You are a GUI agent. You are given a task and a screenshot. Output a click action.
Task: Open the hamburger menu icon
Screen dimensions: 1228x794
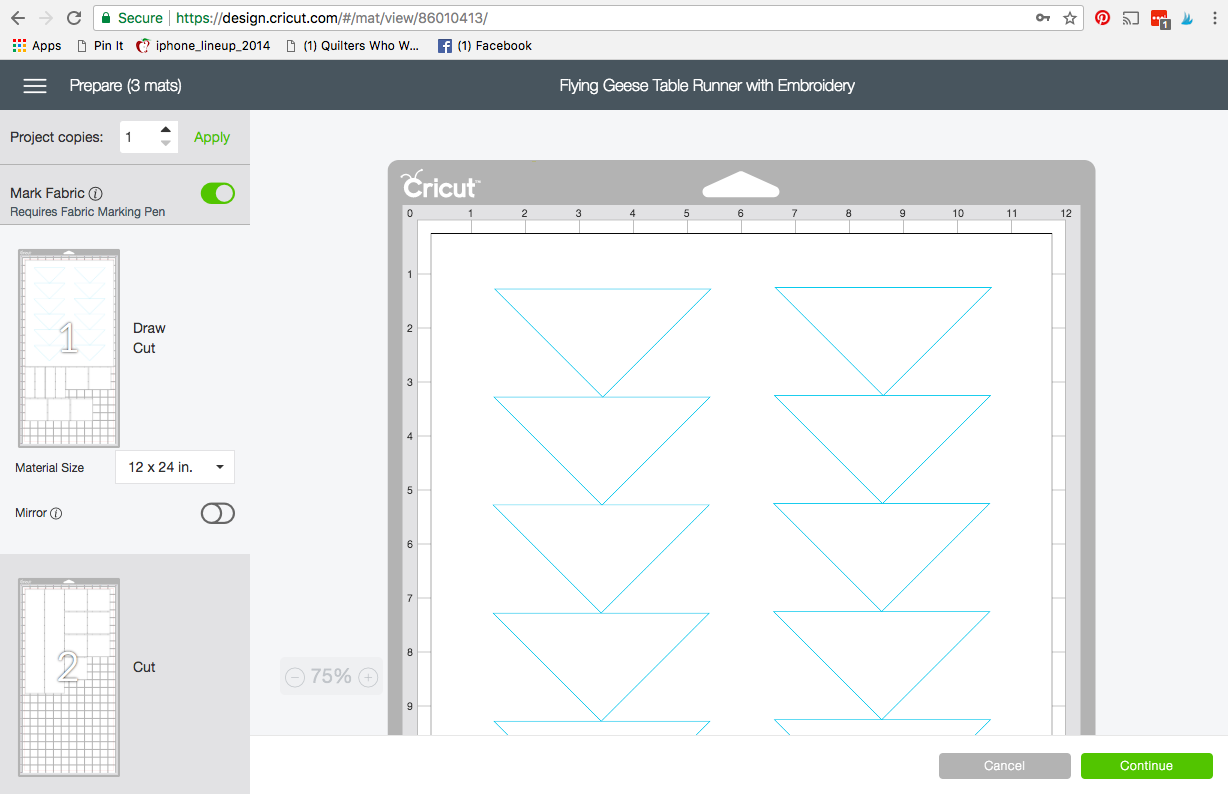click(x=35, y=86)
